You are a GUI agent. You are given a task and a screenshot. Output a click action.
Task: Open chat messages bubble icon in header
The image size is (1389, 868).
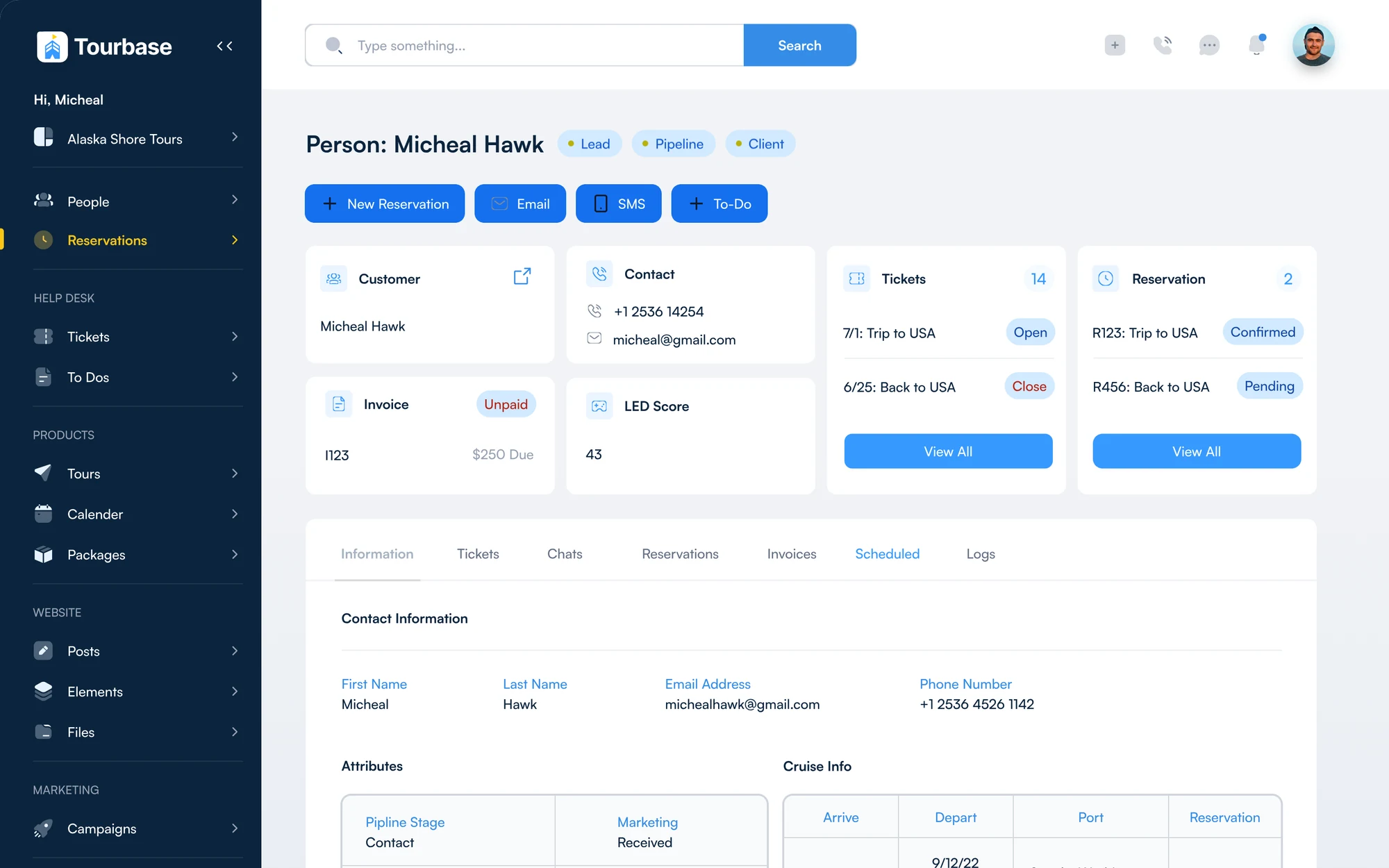[1209, 45]
